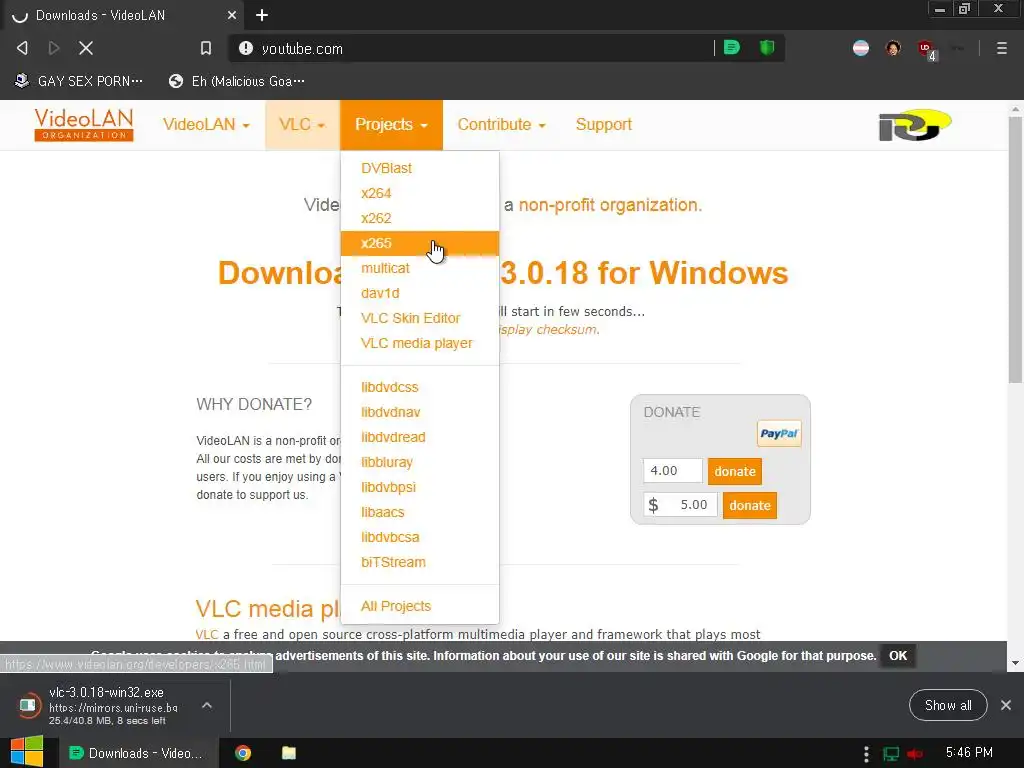Select libbluray from Projects menu

(420, 462)
